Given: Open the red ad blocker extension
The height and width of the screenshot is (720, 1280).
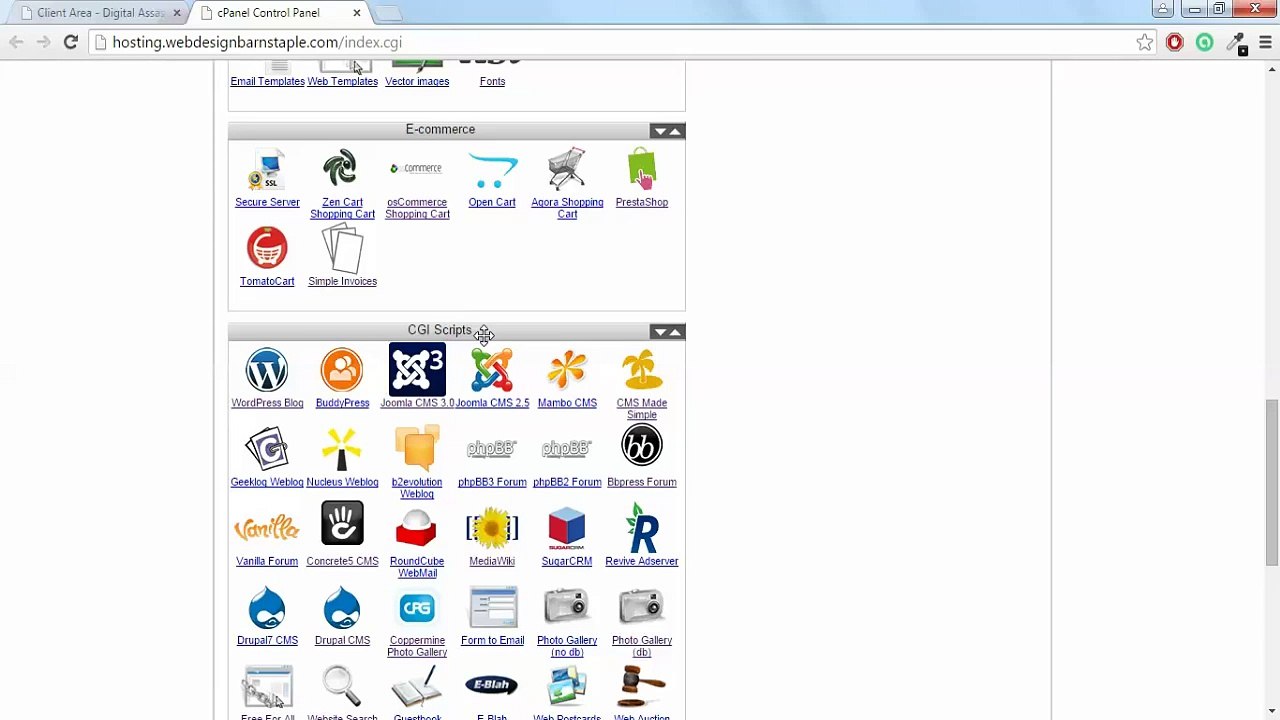Looking at the screenshot, I should 1175,42.
